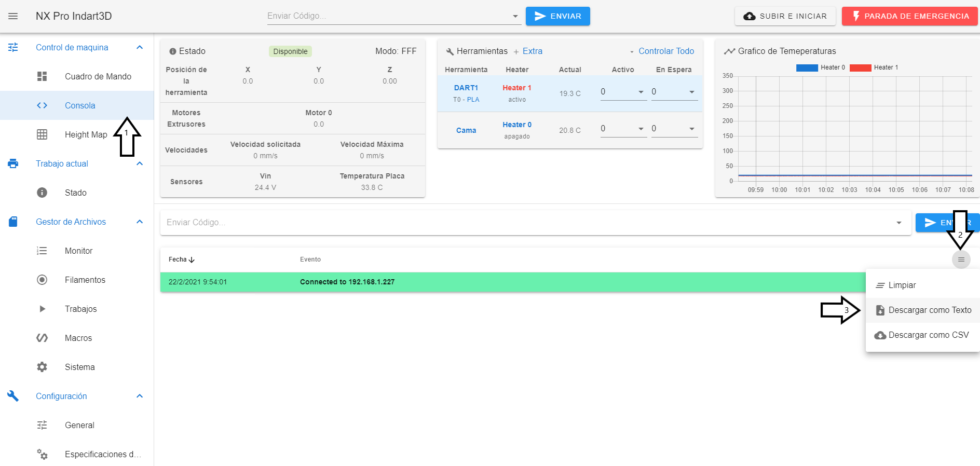Image resolution: width=980 pixels, height=466 pixels.
Task: Collapse the Trabajo actual section
Action: point(140,164)
